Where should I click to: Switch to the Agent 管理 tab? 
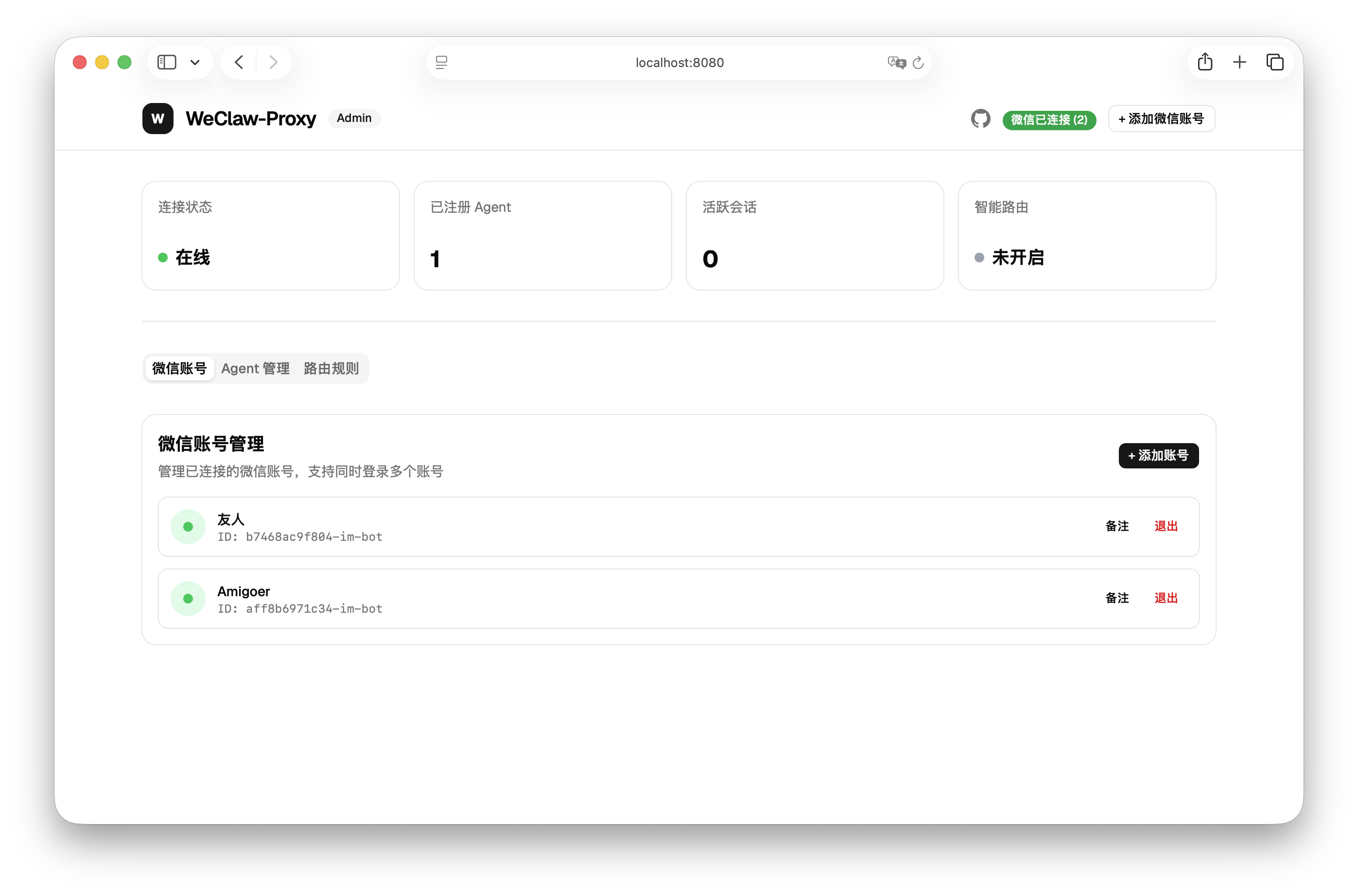pyautogui.click(x=255, y=369)
